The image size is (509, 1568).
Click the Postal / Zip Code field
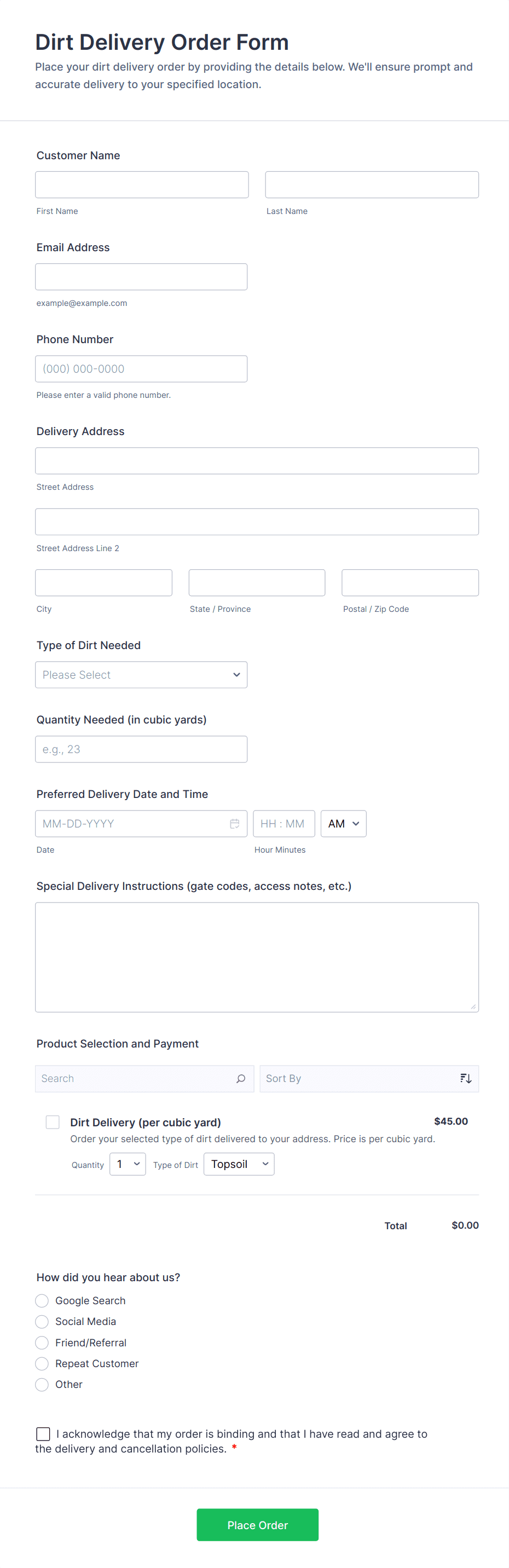pyautogui.click(x=410, y=582)
